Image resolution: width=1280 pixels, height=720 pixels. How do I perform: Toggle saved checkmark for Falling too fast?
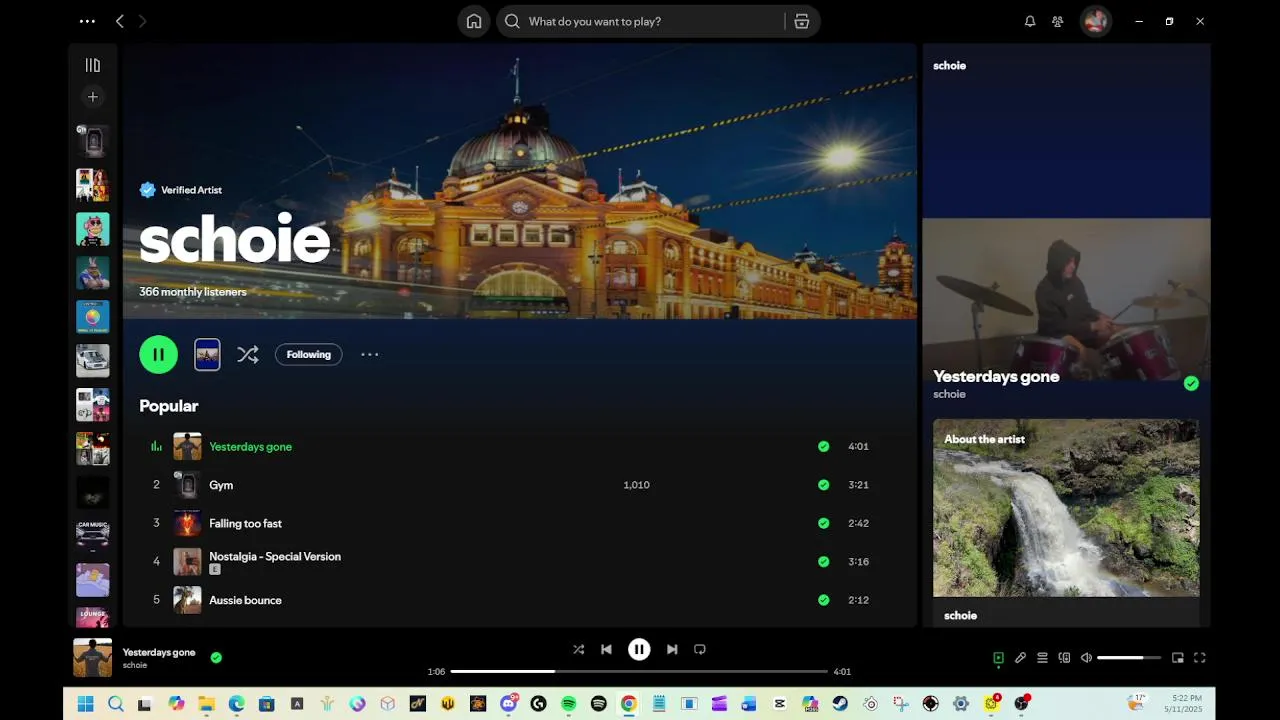coord(823,523)
